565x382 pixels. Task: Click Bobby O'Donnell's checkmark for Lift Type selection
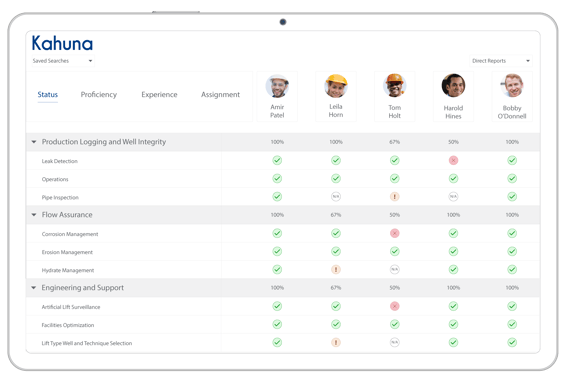click(x=512, y=342)
